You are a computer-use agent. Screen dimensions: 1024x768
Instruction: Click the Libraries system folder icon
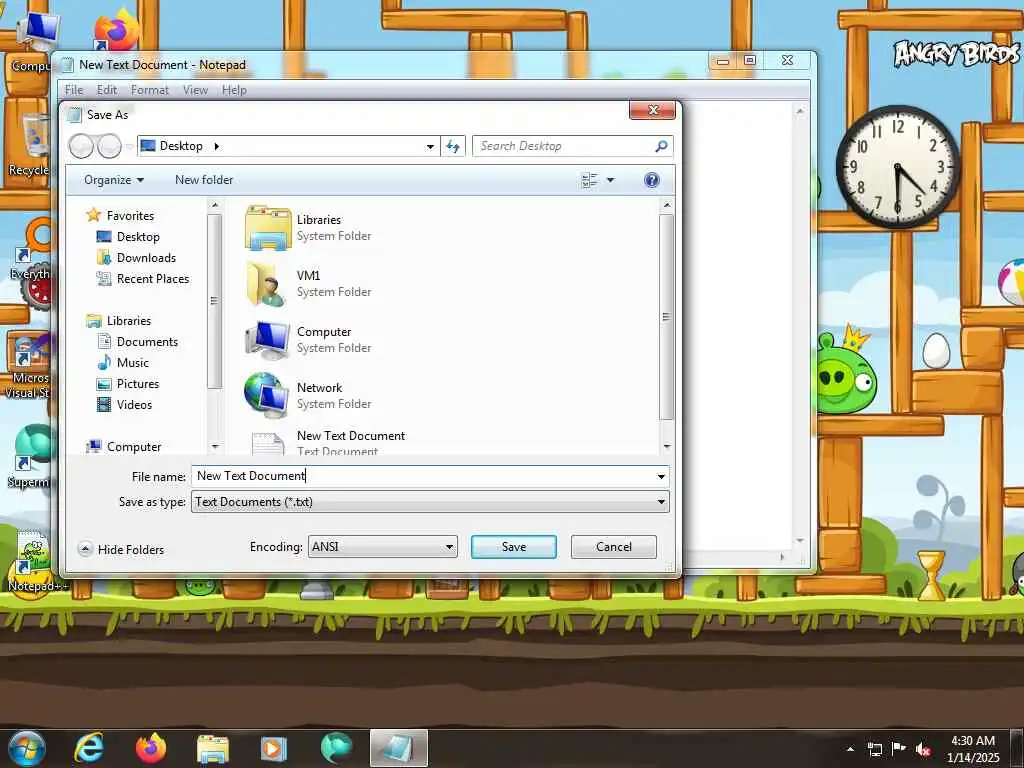pyautogui.click(x=268, y=227)
